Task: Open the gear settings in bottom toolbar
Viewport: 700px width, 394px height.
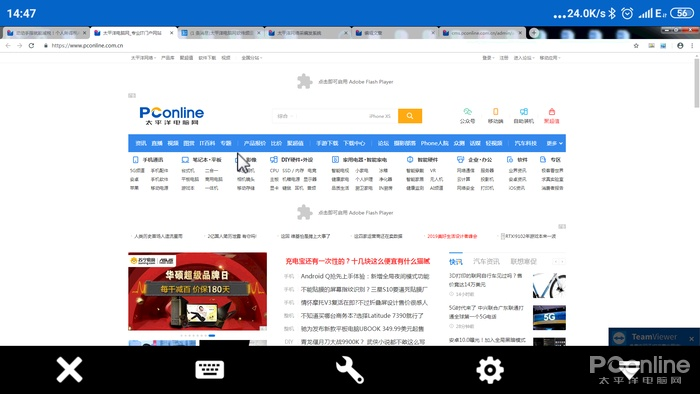Action: 490,369
